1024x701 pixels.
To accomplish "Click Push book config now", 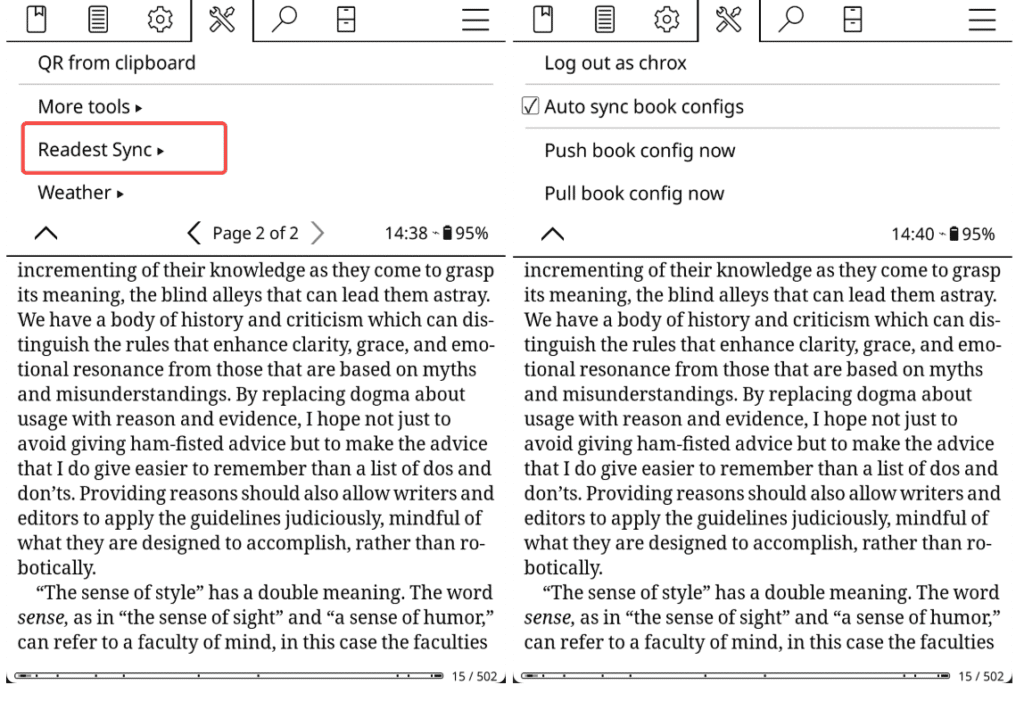I will [639, 150].
